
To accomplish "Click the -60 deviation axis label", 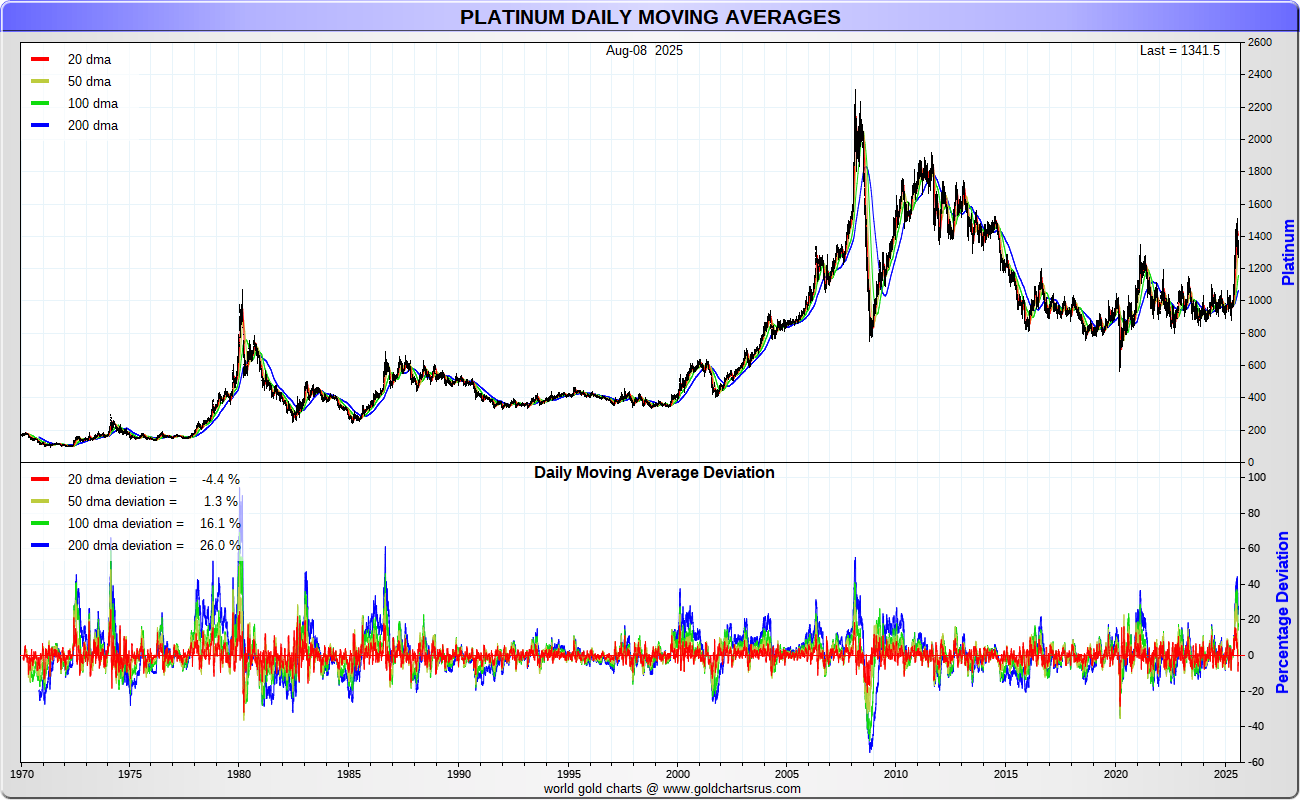I will point(1257,762).
